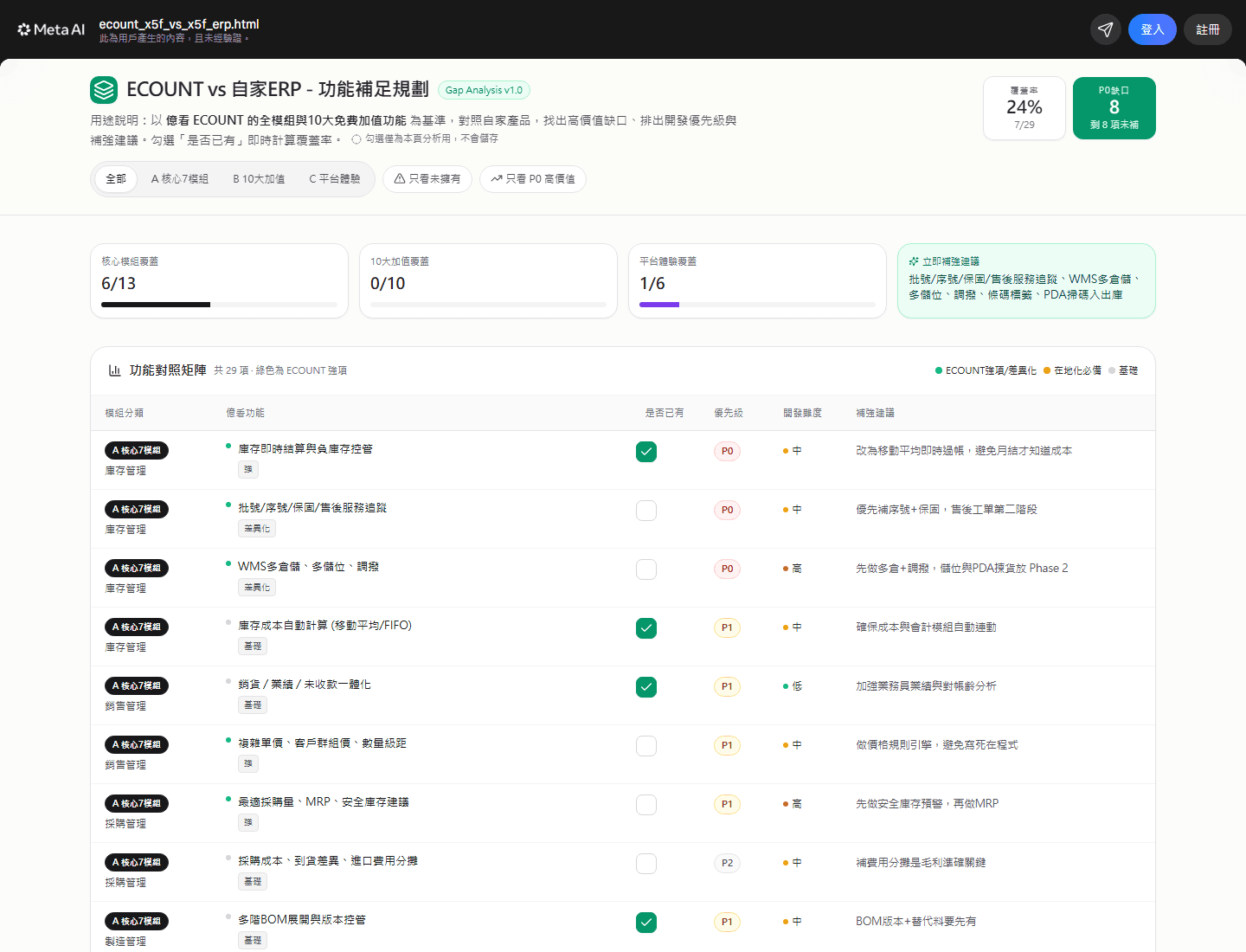Check 批號/序號/保固/售後服務追蹤 checkbox
This screenshot has width=1246, height=952.
646,511
